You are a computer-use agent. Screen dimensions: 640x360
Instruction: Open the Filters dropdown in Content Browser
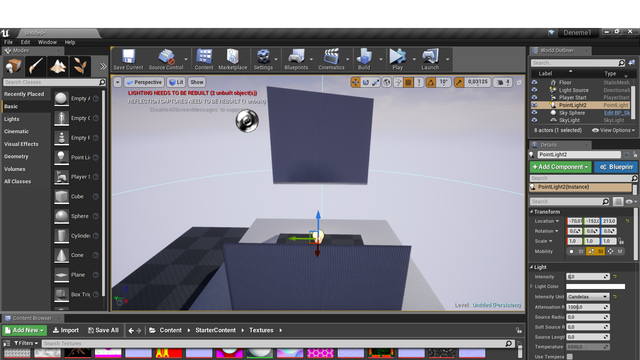point(26,343)
